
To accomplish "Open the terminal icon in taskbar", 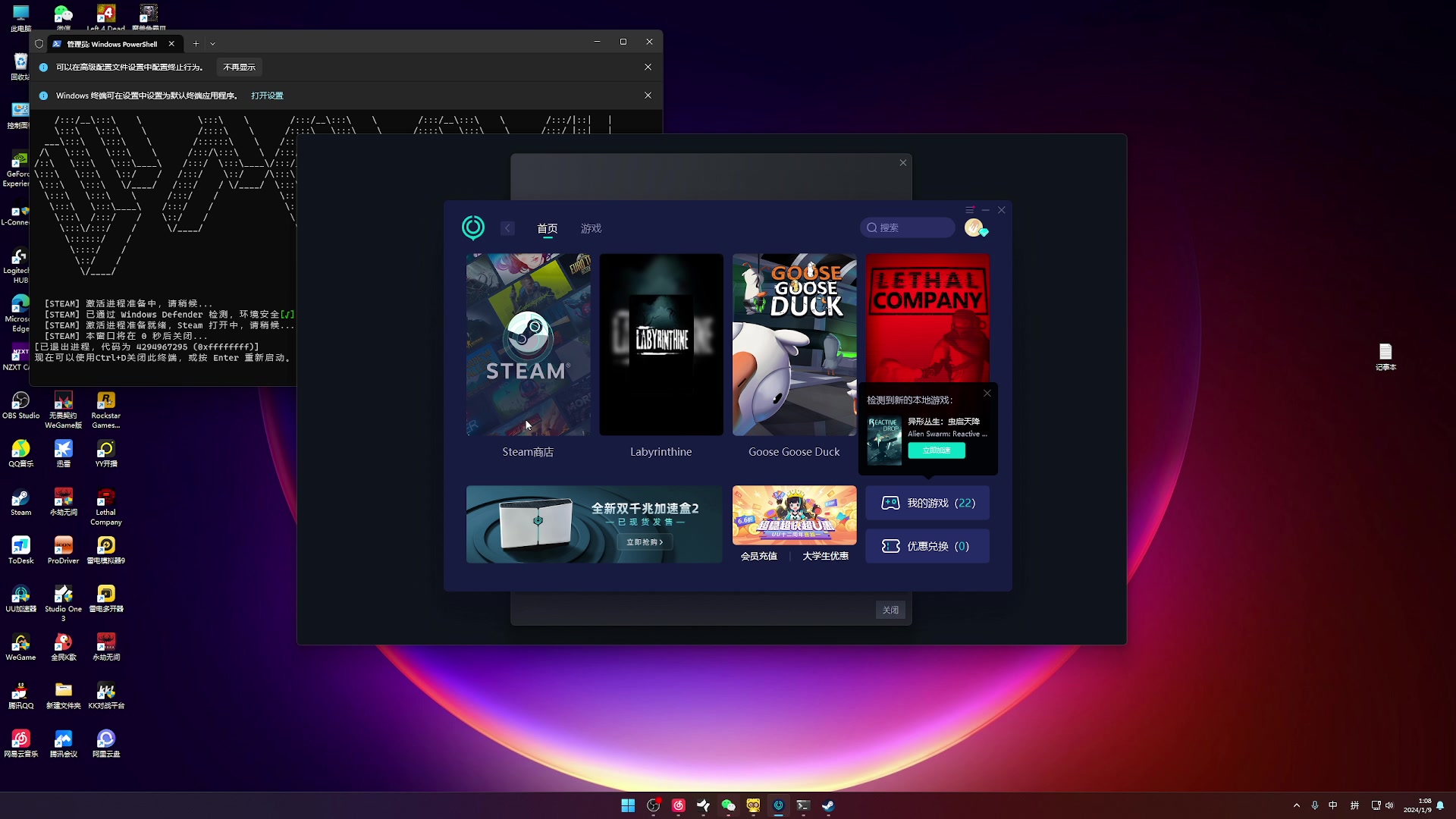I will 803,805.
